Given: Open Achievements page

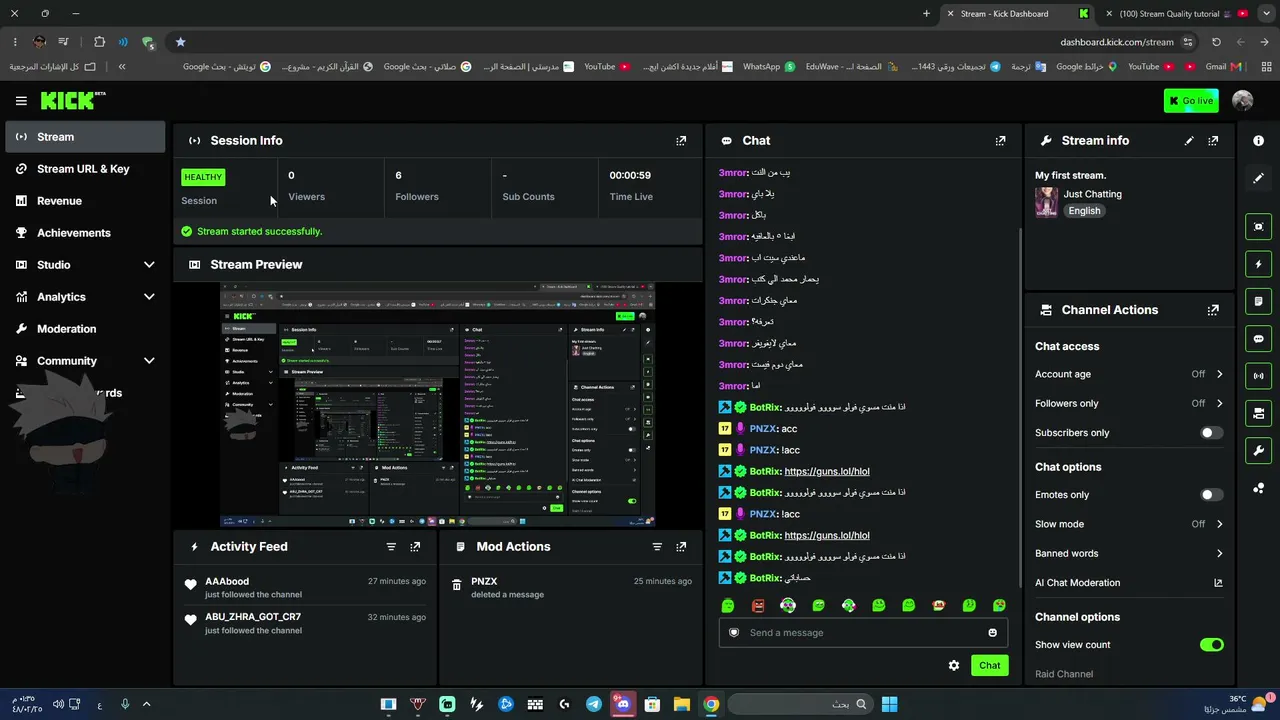Looking at the screenshot, I should tap(85, 233).
